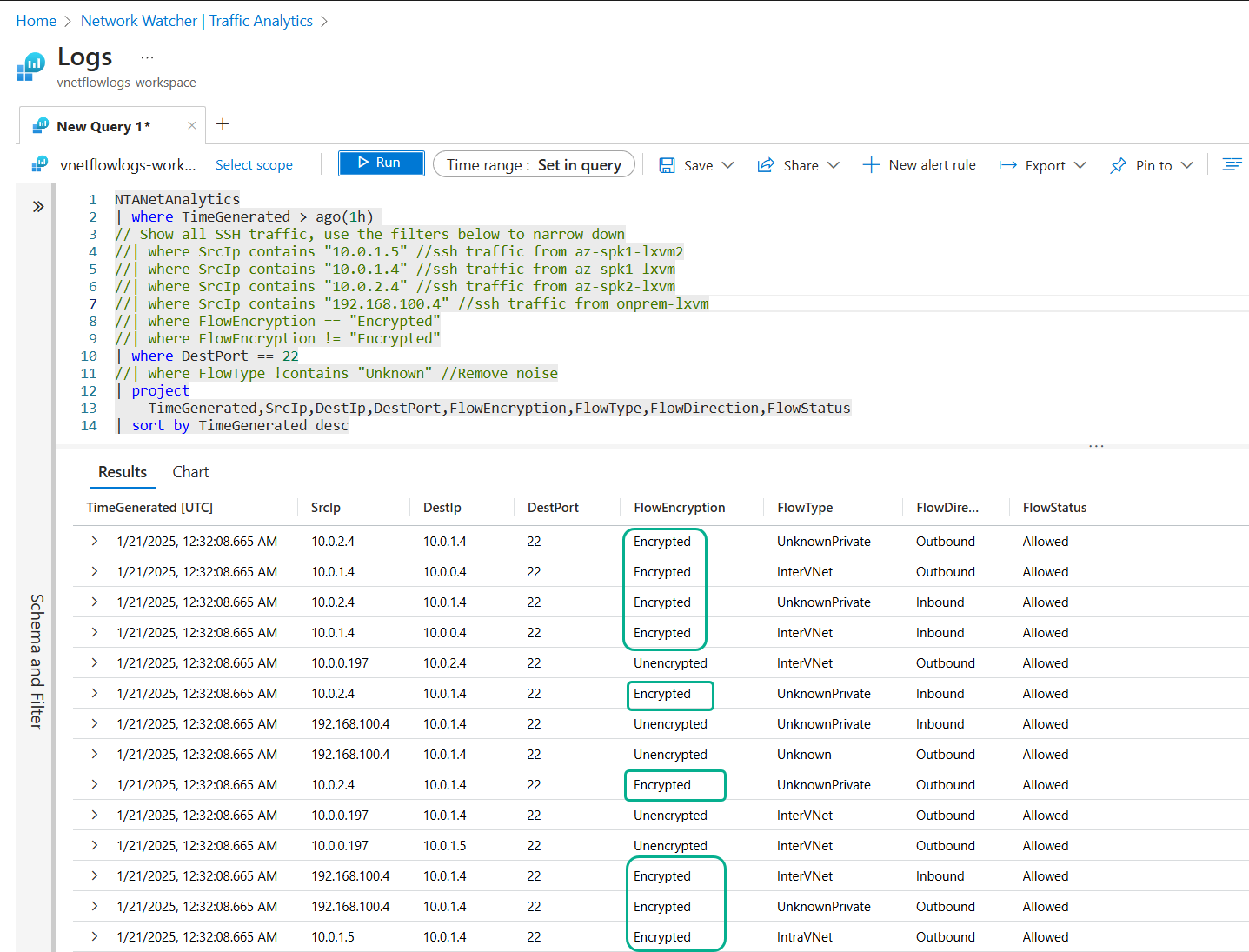Click the FlowDire... column header
Screen dimensions: 1249x952
[x=947, y=508]
